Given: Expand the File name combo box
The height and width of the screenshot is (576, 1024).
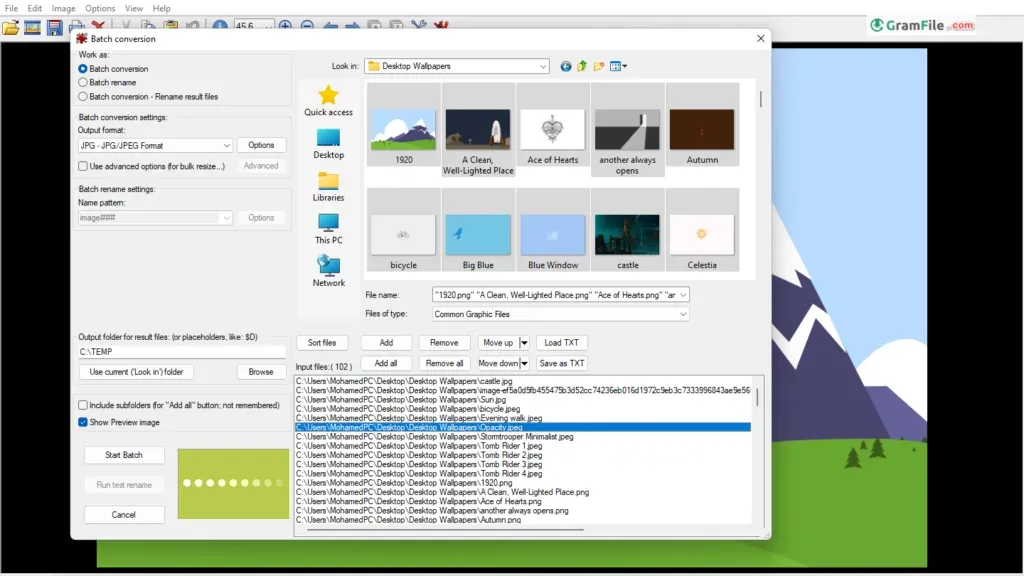Looking at the screenshot, I should (x=683, y=295).
